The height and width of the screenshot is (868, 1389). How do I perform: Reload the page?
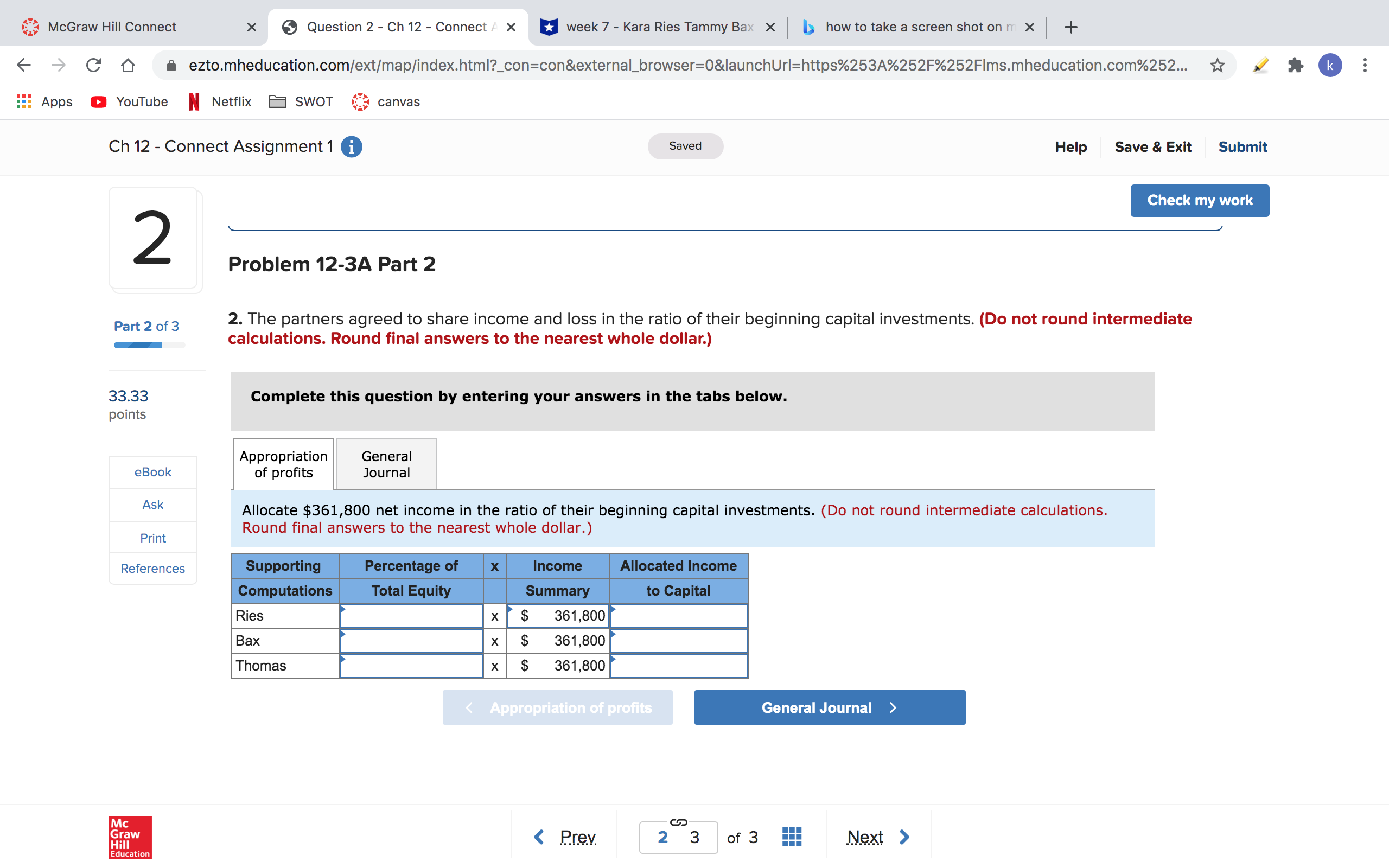coord(93,66)
